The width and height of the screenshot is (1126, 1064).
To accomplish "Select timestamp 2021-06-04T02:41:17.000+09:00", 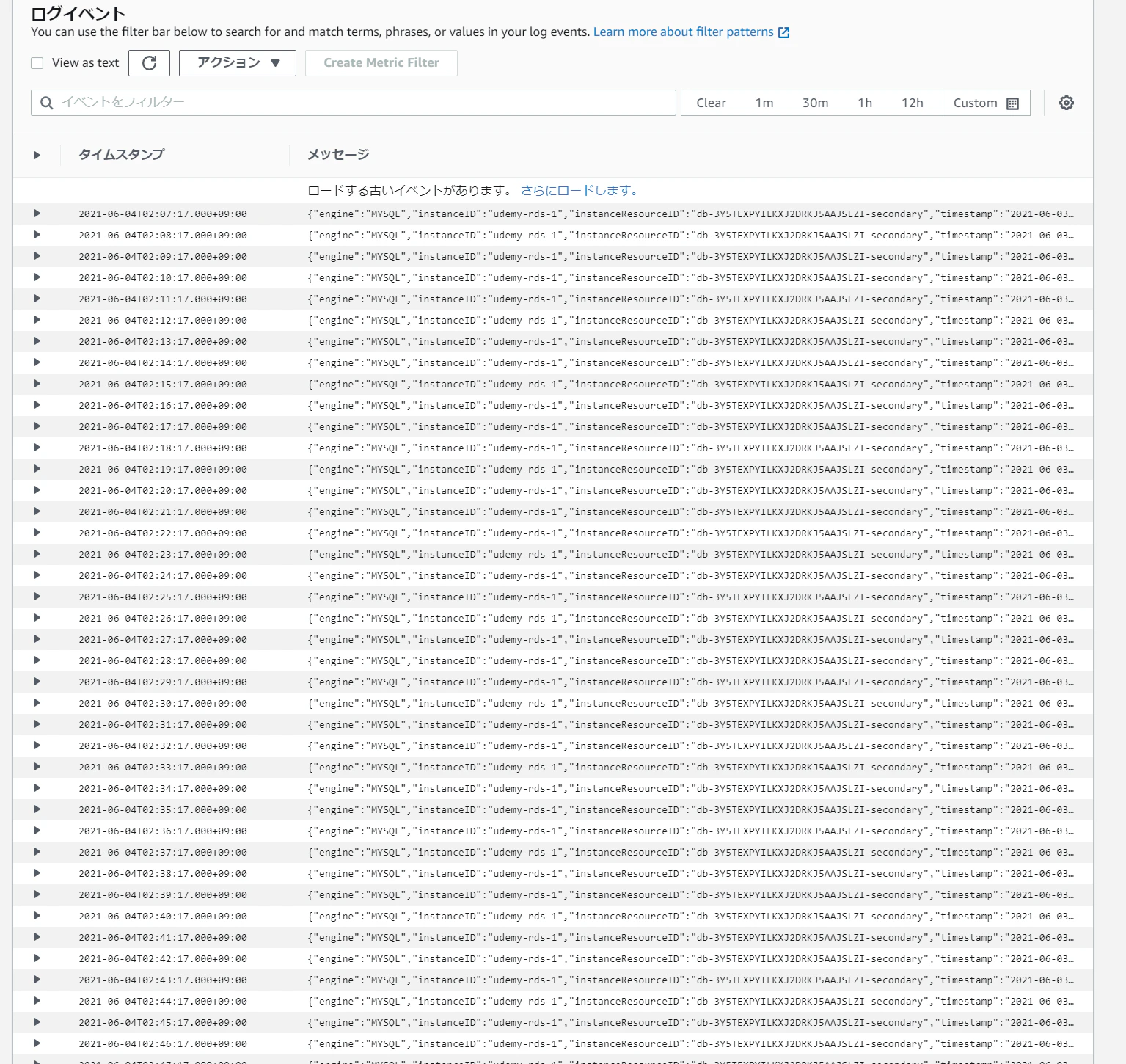I will pos(163,938).
